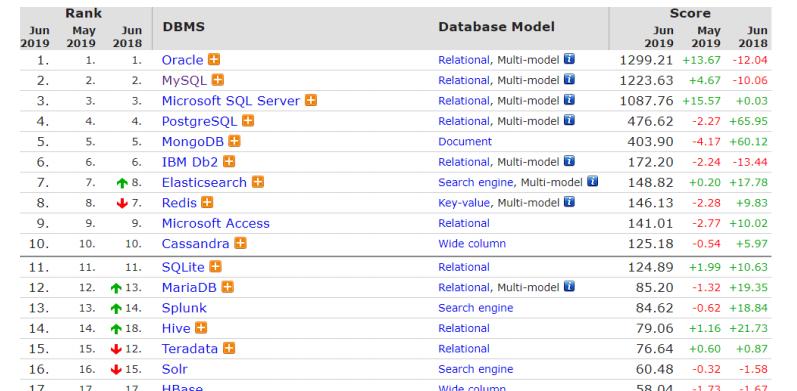The image size is (797, 391).
Task: Click the DBMS column header
Action: 183,26
